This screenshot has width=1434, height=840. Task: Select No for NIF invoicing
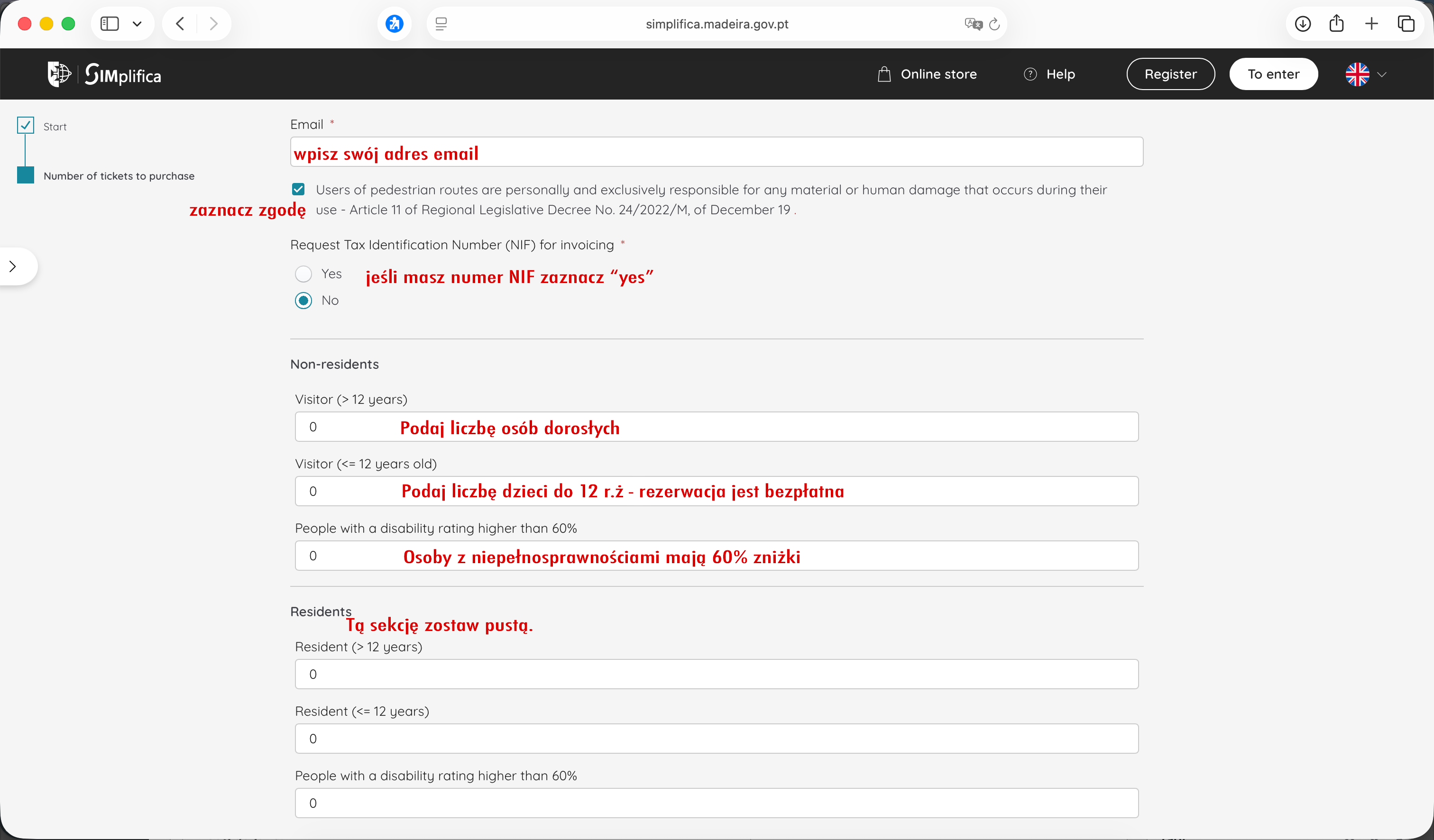304,300
